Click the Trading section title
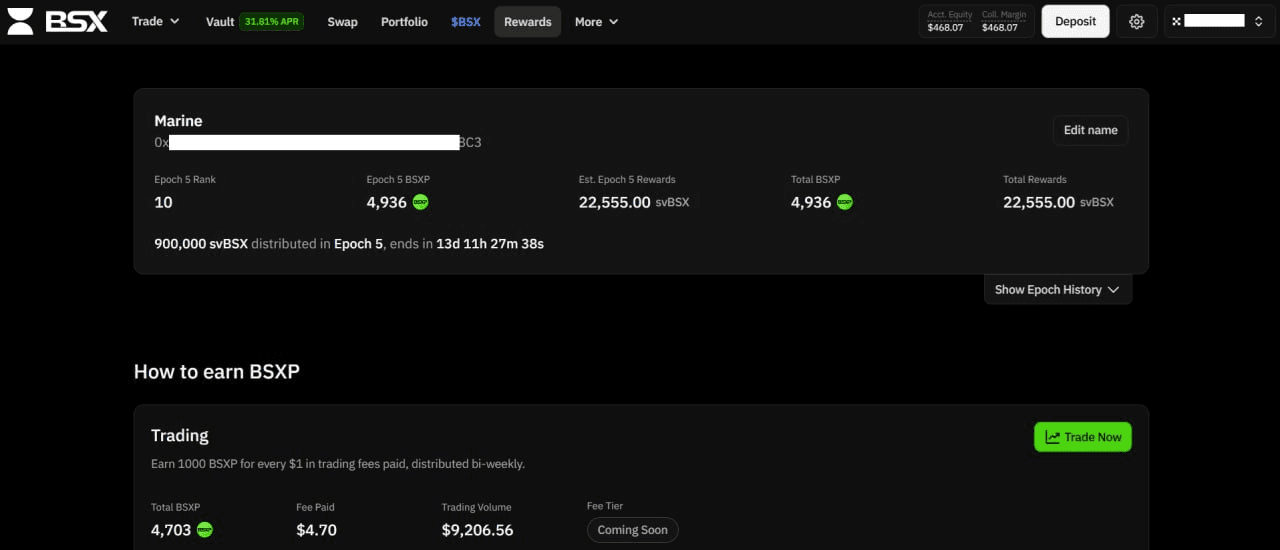1280x550 pixels. coord(180,436)
